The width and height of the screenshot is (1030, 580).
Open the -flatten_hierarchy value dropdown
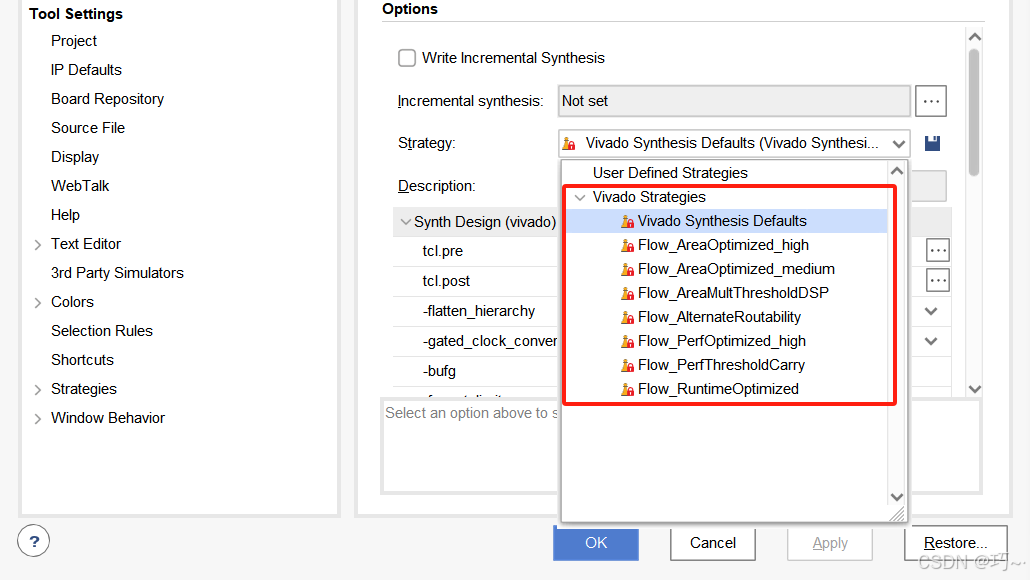(x=931, y=311)
